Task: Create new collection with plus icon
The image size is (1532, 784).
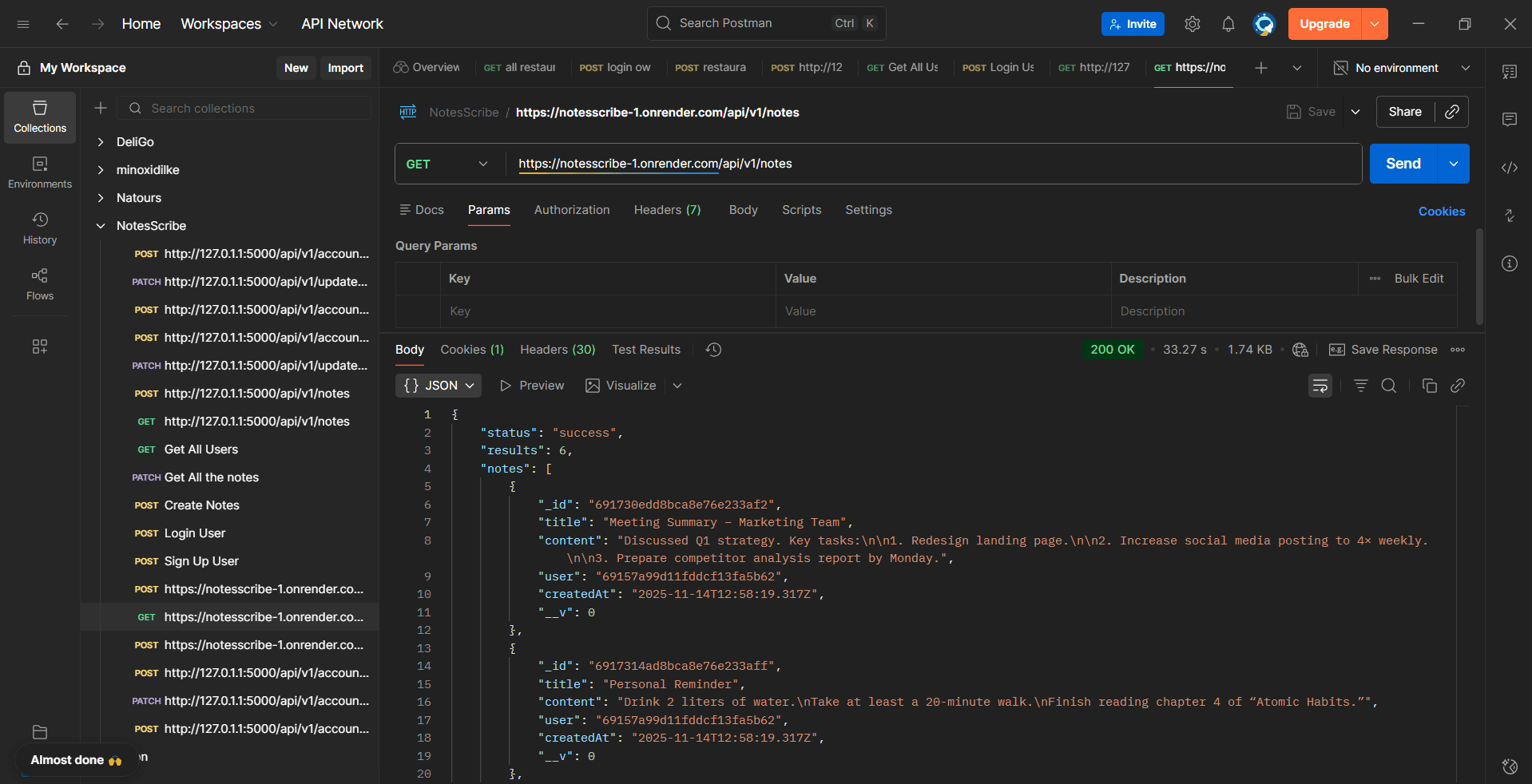Action: (101, 108)
